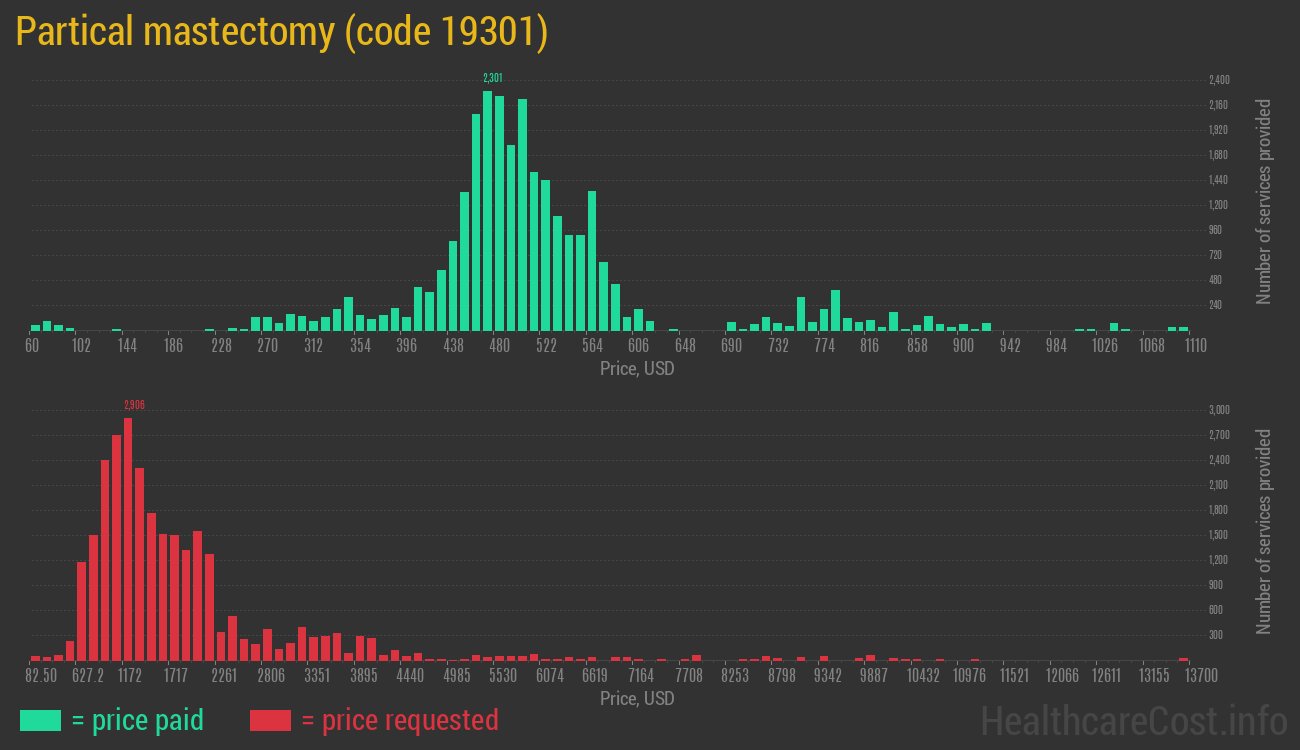
Task: Select the 1172 tick on red chart axis
Action: (x=129, y=676)
